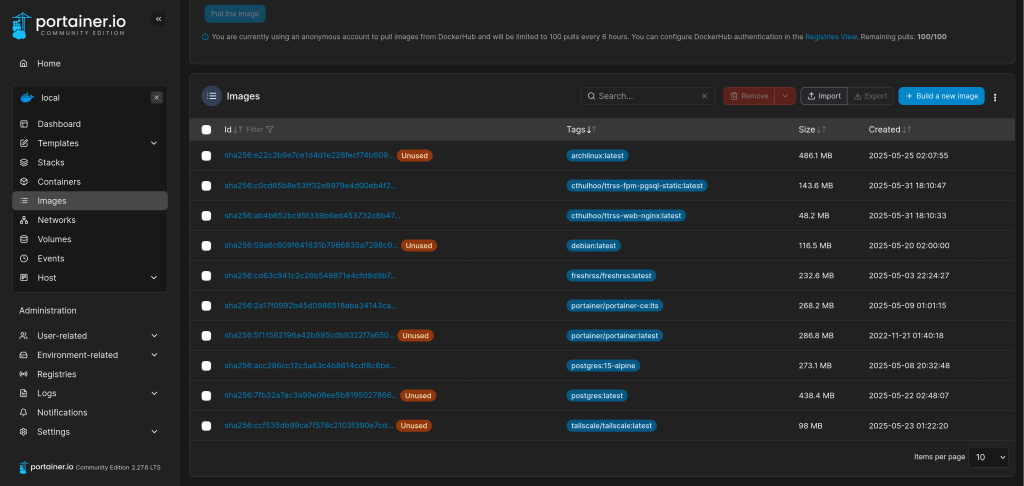Collapse the sidebar with double-chevron icon
This screenshot has width=1024, height=486.
click(159, 19)
